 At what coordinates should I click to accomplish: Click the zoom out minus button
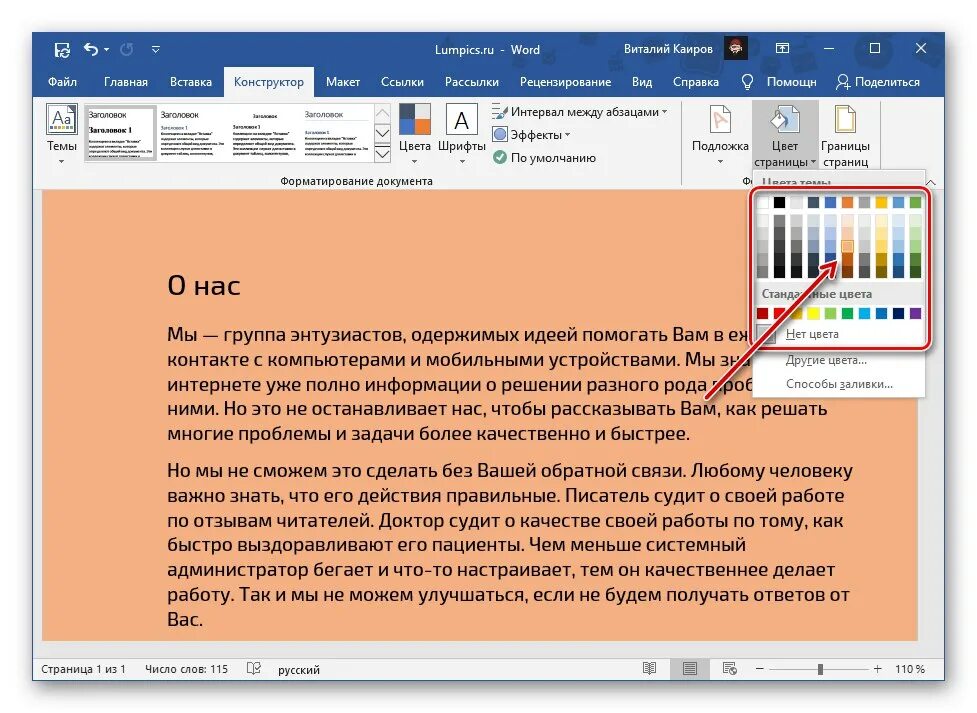[x=760, y=669]
